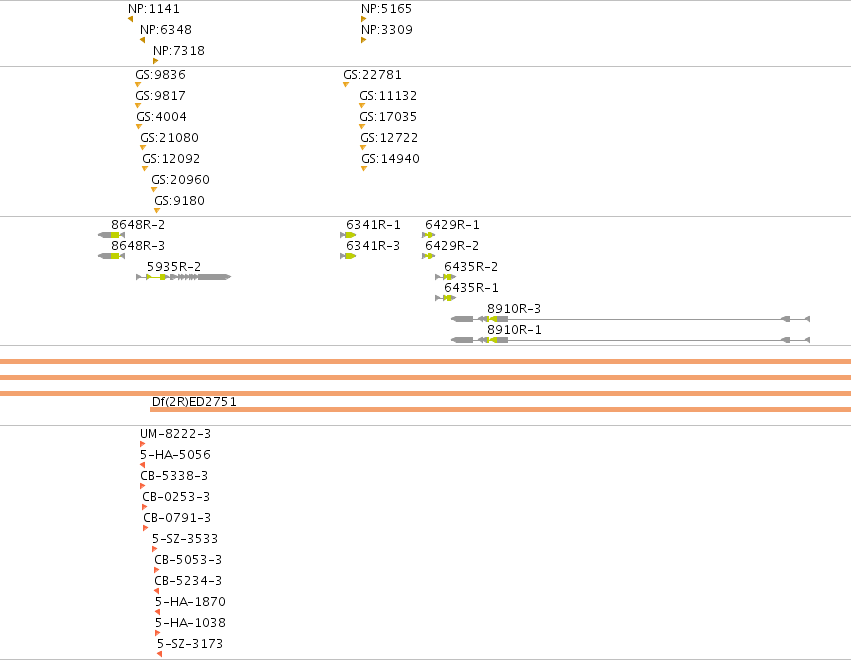Click the CB-5338-3 insertion label
The height and width of the screenshot is (660, 851).
174,476
